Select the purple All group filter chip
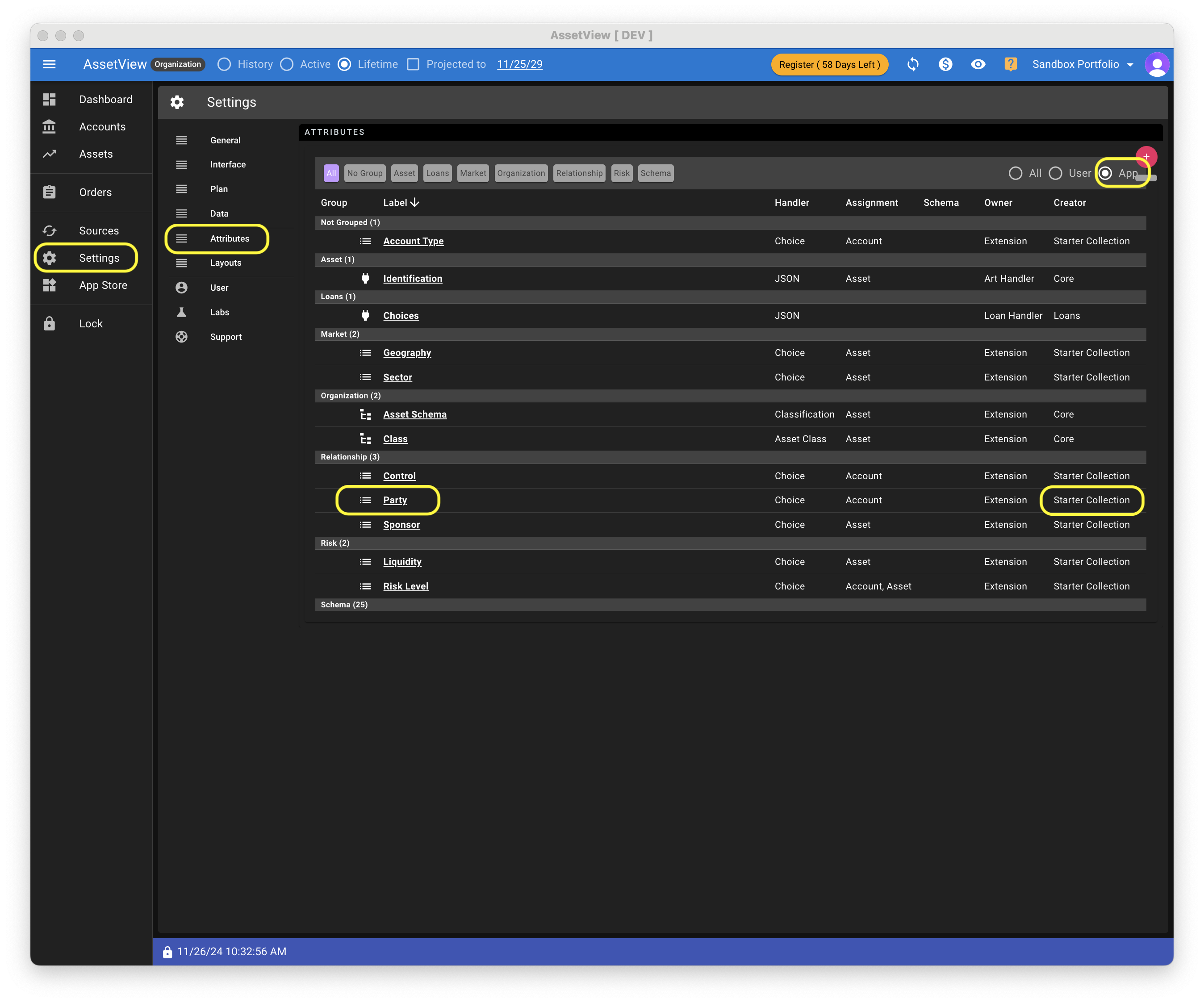The image size is (1204, 1003). coord(331,173)
